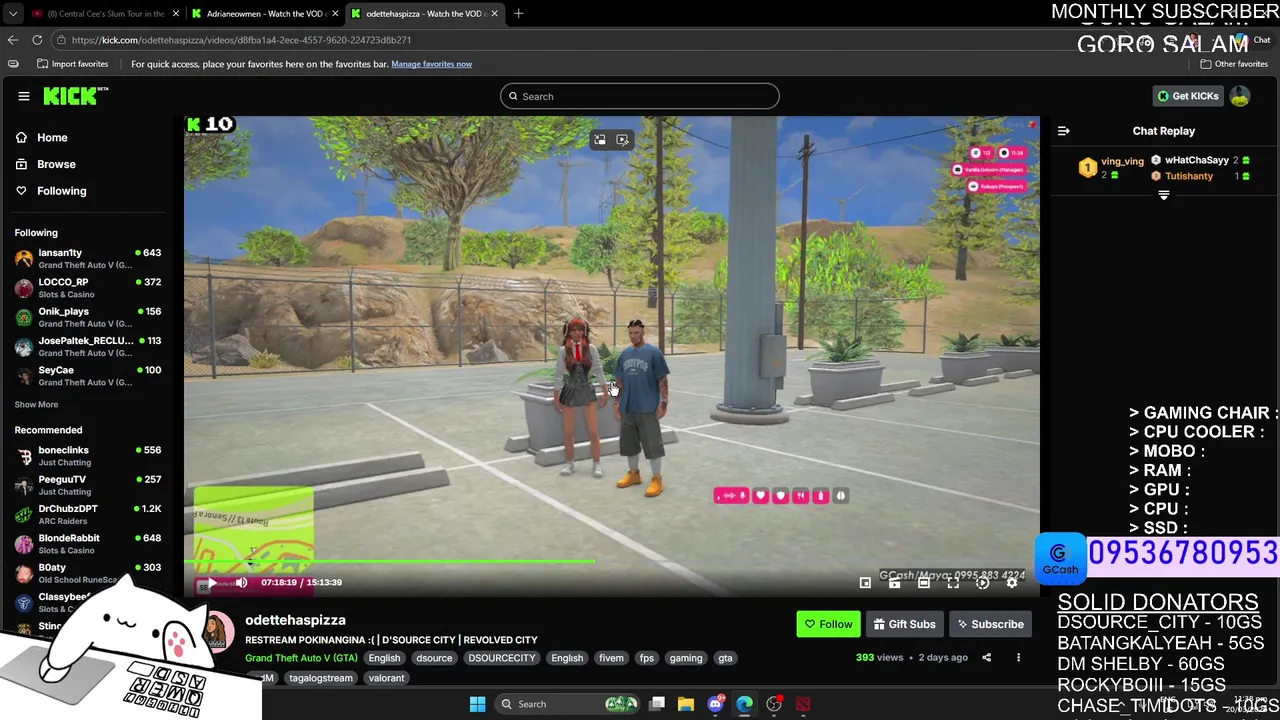The height and width of the screenshot is (720, 1280).
Task: Switch to the Adrianeowmen VOD tab
Action: 263,14
